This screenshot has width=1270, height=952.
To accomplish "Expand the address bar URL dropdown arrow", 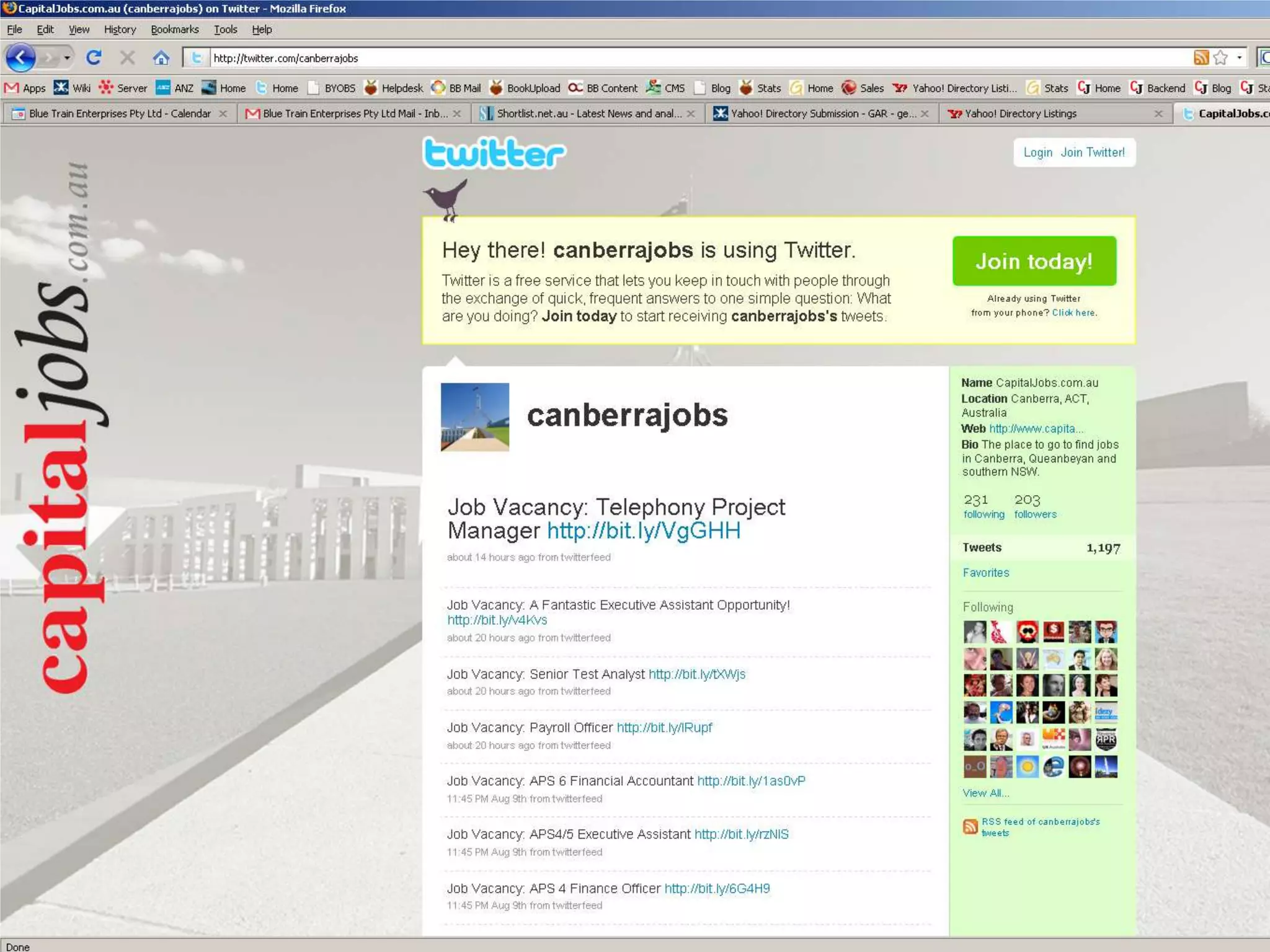I will (x=1239, y=58).
